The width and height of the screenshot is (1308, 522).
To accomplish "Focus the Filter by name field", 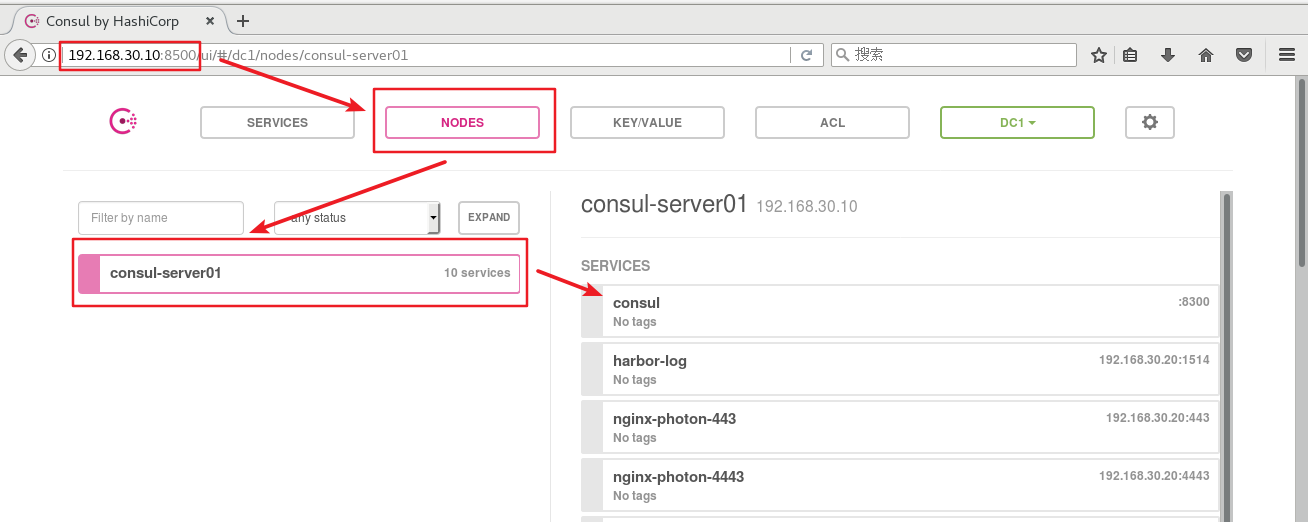I will click(161, 217).
